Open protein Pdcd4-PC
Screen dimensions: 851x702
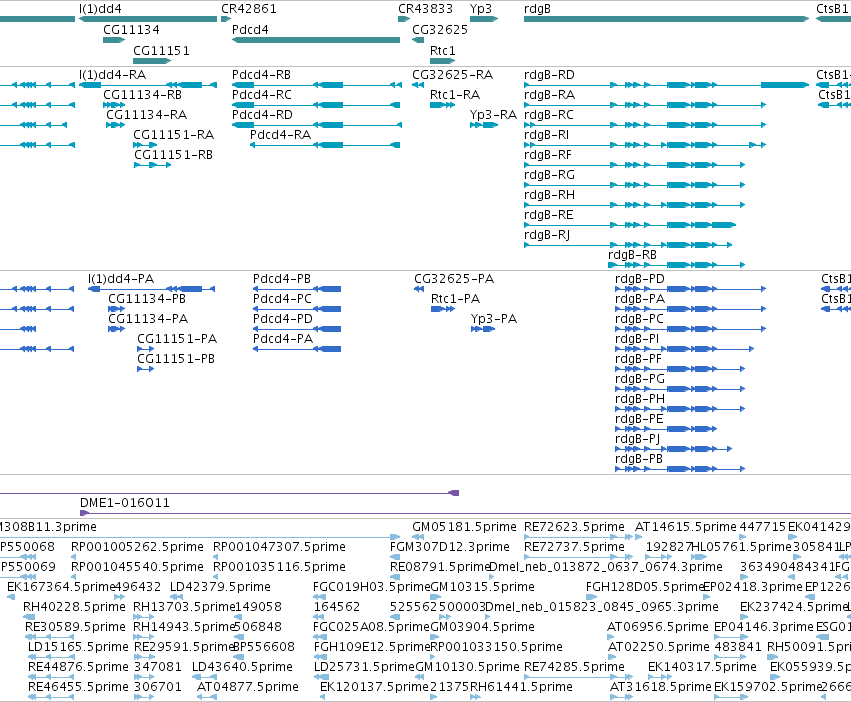(282, 299)
